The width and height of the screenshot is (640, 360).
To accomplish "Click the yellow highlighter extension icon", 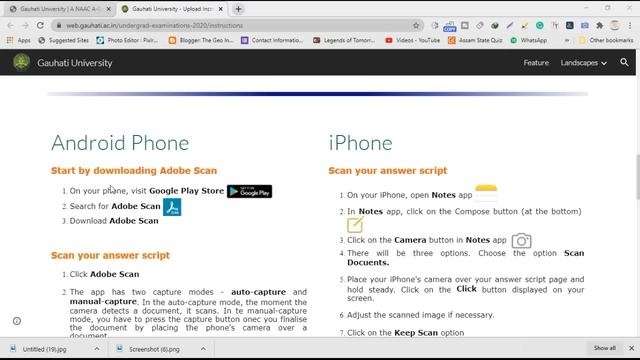I will click(x=524, y=25).
